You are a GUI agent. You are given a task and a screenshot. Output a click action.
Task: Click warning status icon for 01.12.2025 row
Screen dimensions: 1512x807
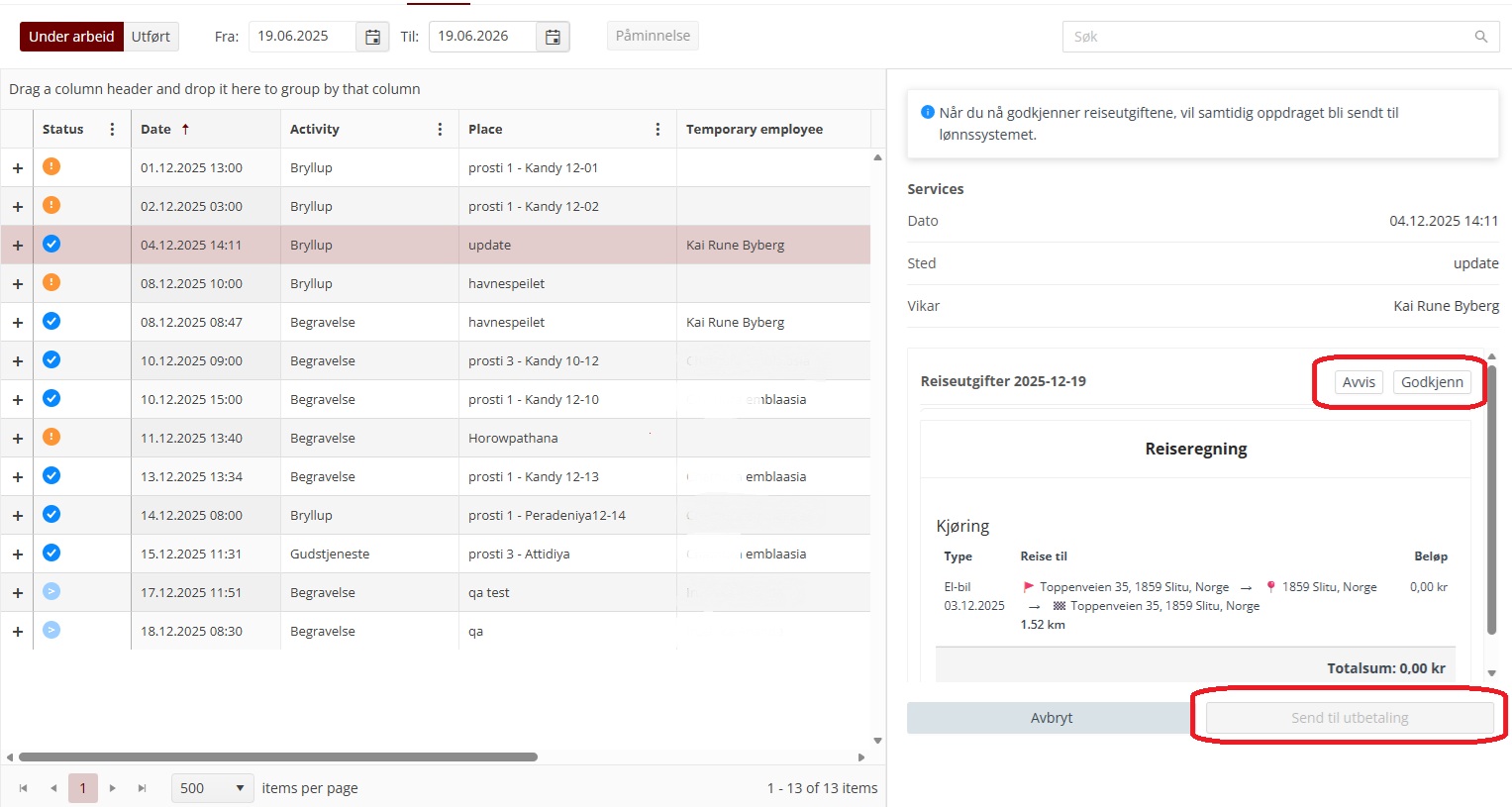point(51,166)
